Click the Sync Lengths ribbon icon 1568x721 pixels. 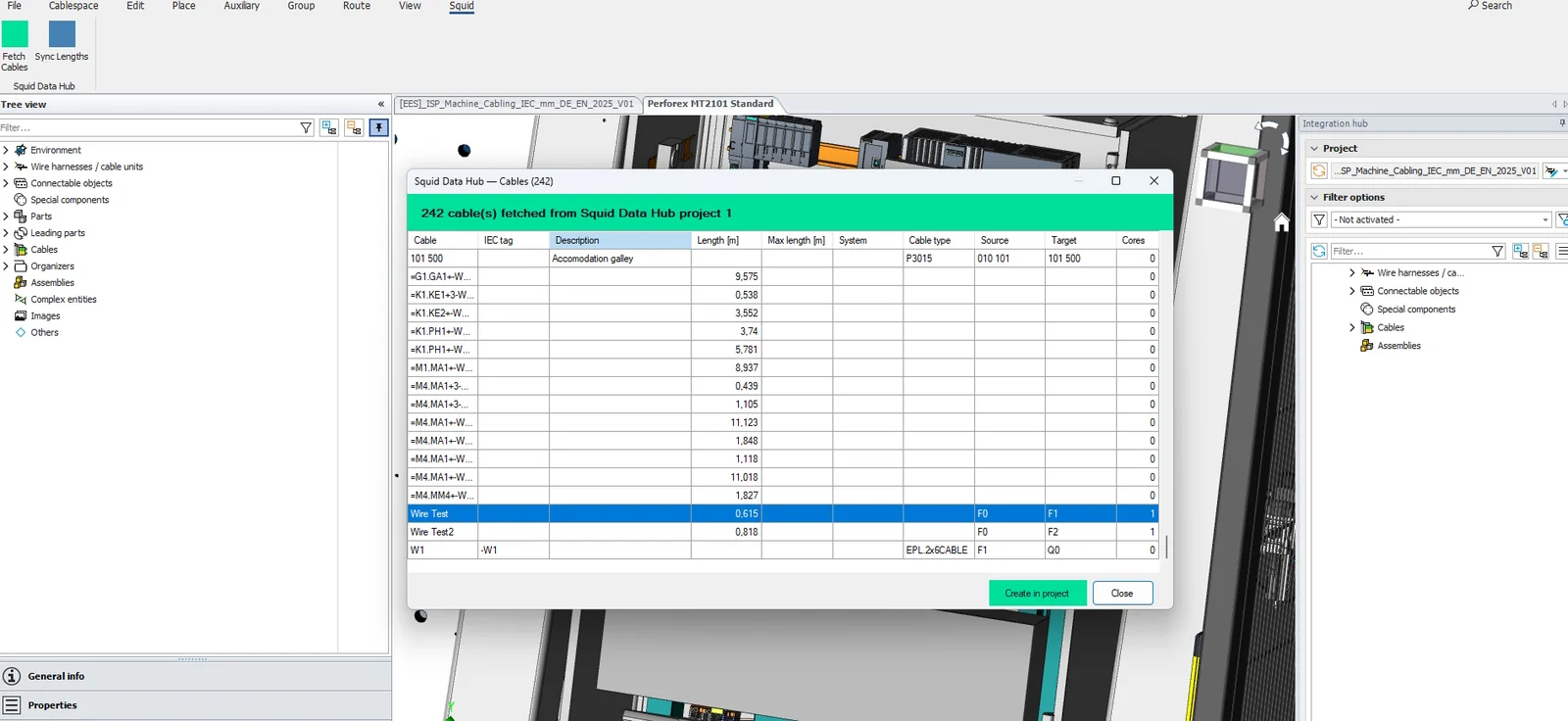click(x=62, y=33)
